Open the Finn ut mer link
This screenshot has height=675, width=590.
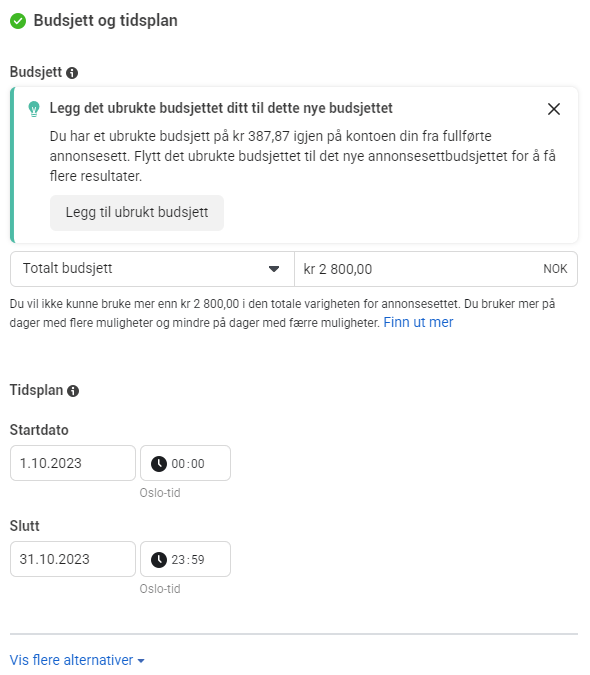pos(418,322)
